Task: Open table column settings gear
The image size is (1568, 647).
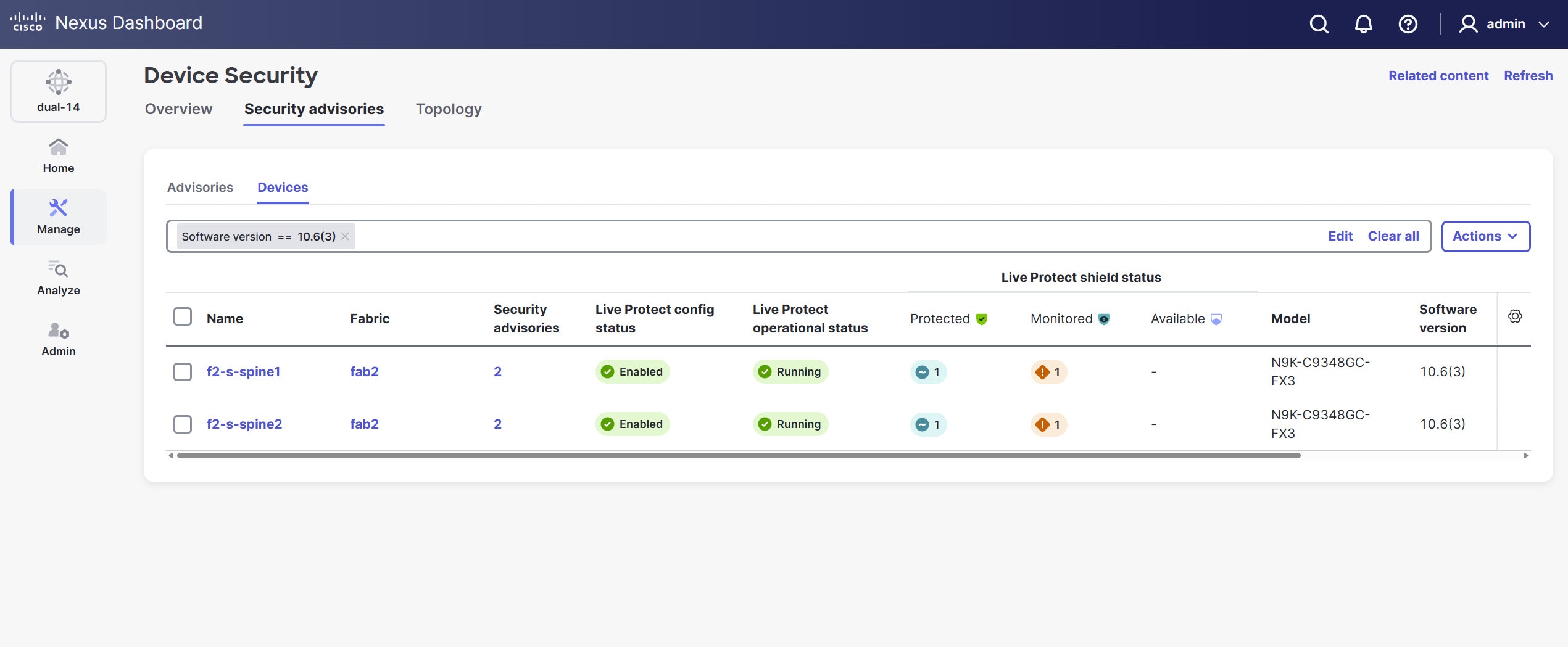Action: 1515,316
